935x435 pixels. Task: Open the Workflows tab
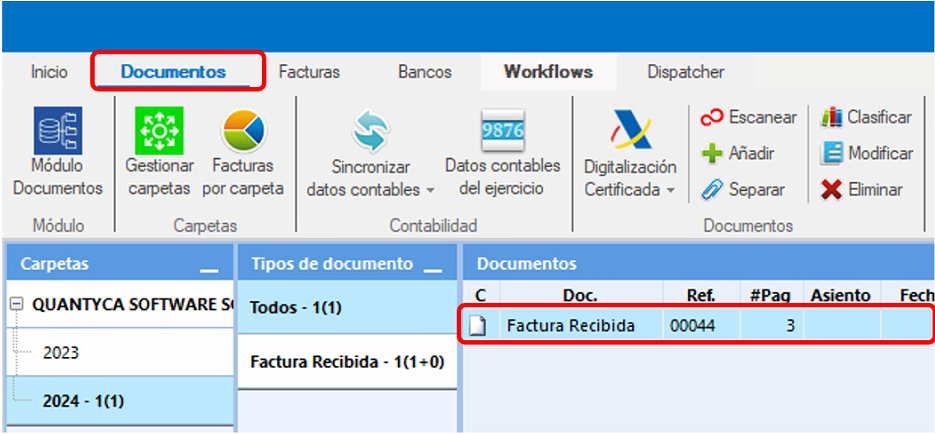pyautogui.click(x=548, y=72)
